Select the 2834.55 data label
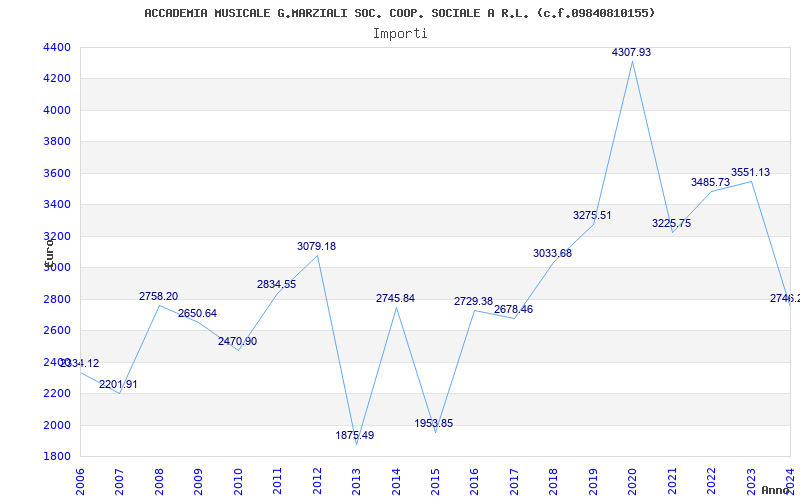800x500 pixels. pos(277,284)
